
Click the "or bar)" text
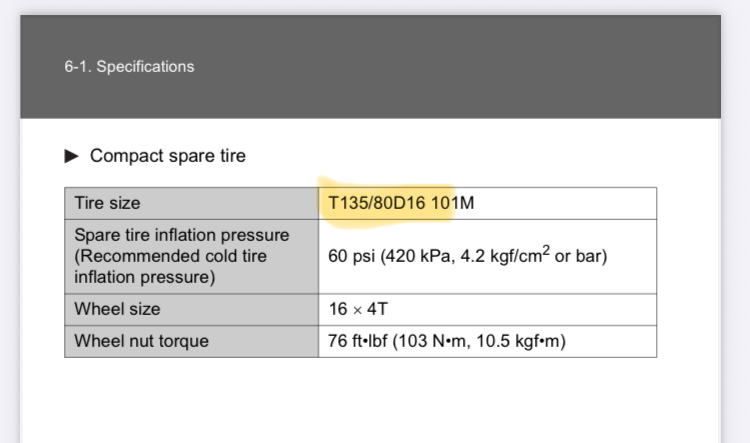[x=581, y=256]
